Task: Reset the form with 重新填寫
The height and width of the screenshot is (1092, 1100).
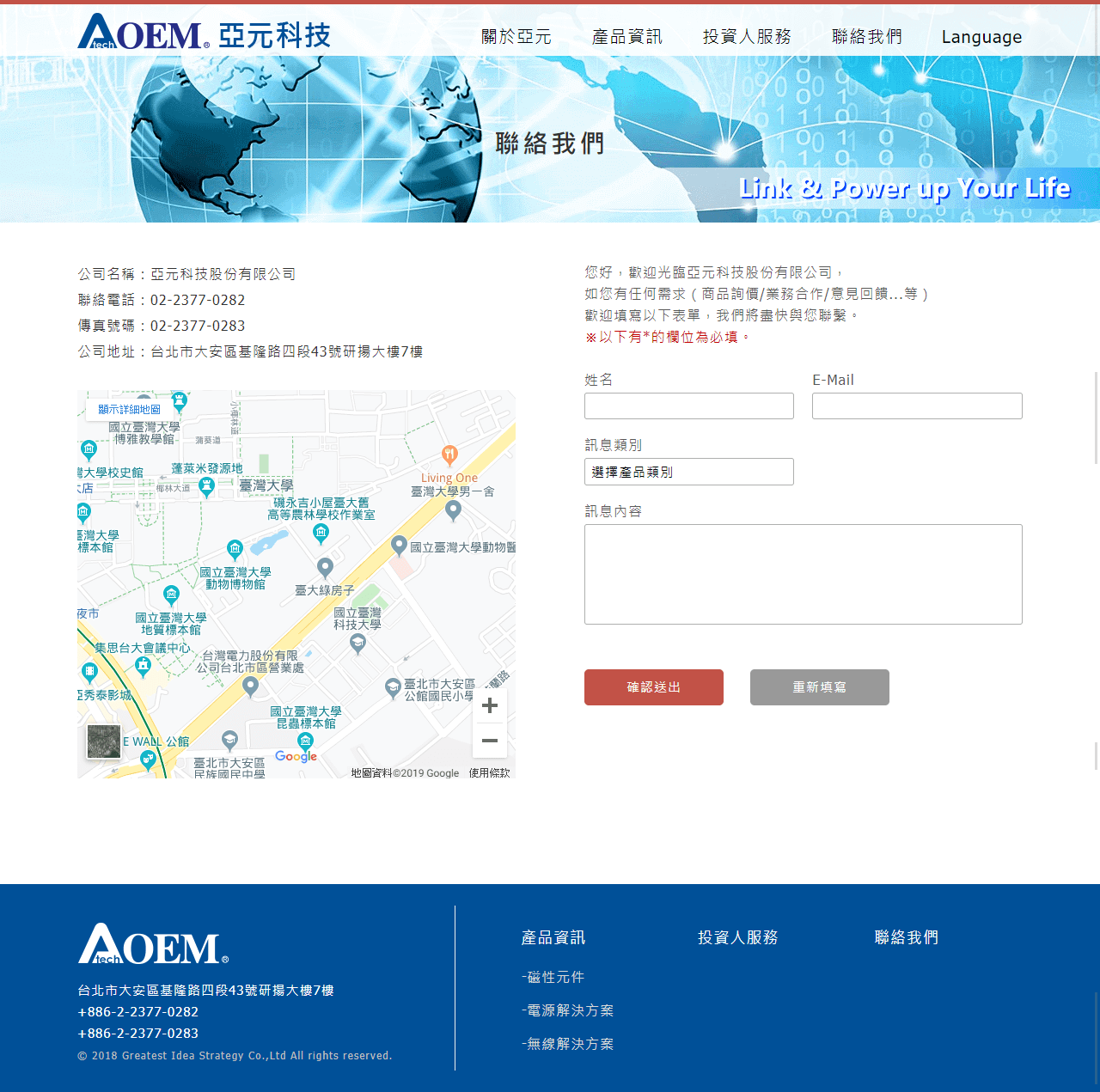Action: pos(820,687)
